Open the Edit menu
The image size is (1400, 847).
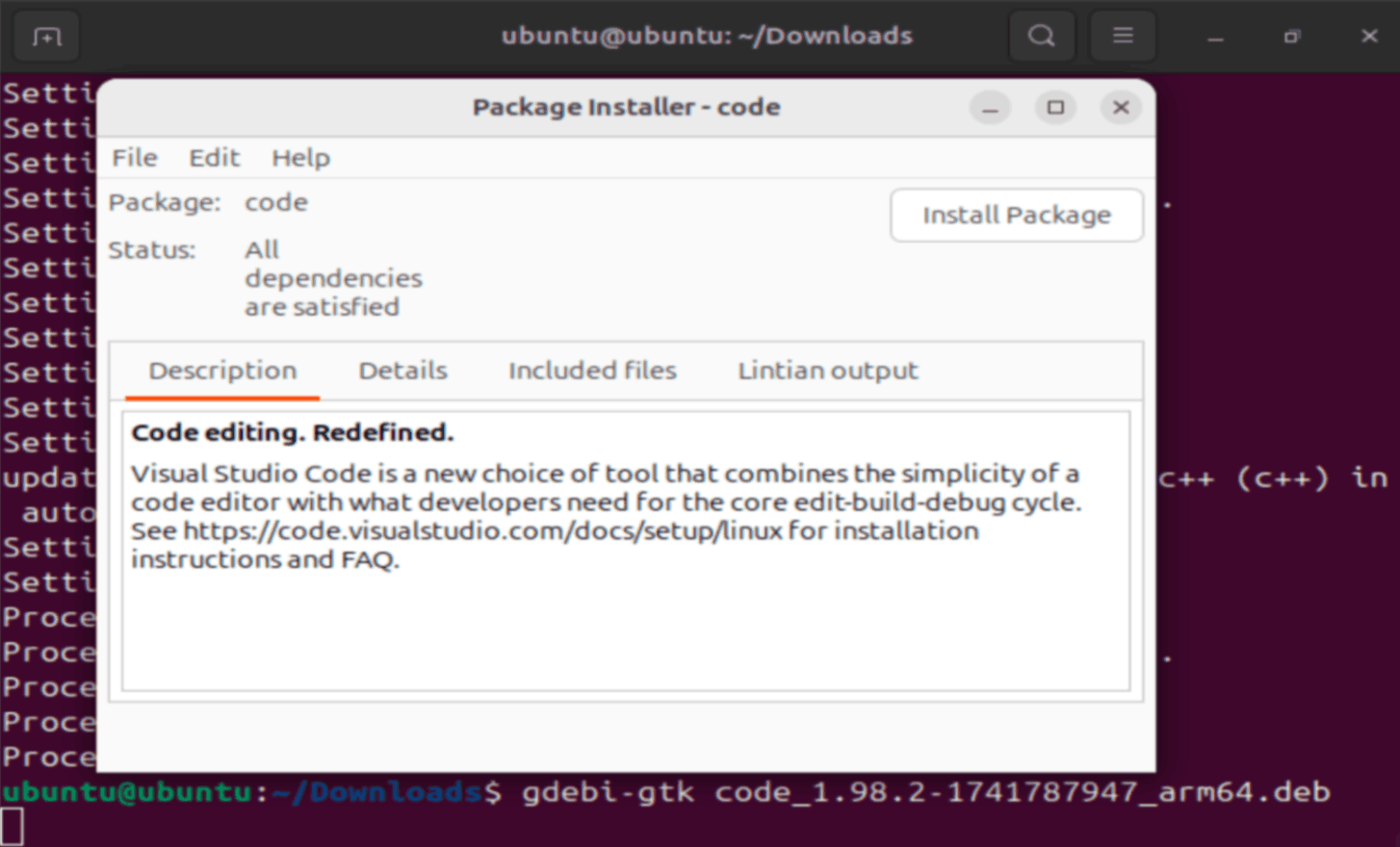(214, 157)
